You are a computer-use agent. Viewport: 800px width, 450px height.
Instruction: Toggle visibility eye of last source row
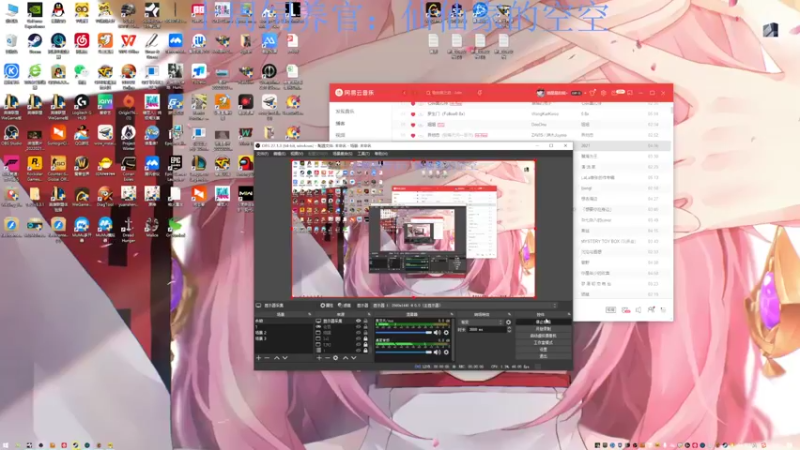[358, 351]
